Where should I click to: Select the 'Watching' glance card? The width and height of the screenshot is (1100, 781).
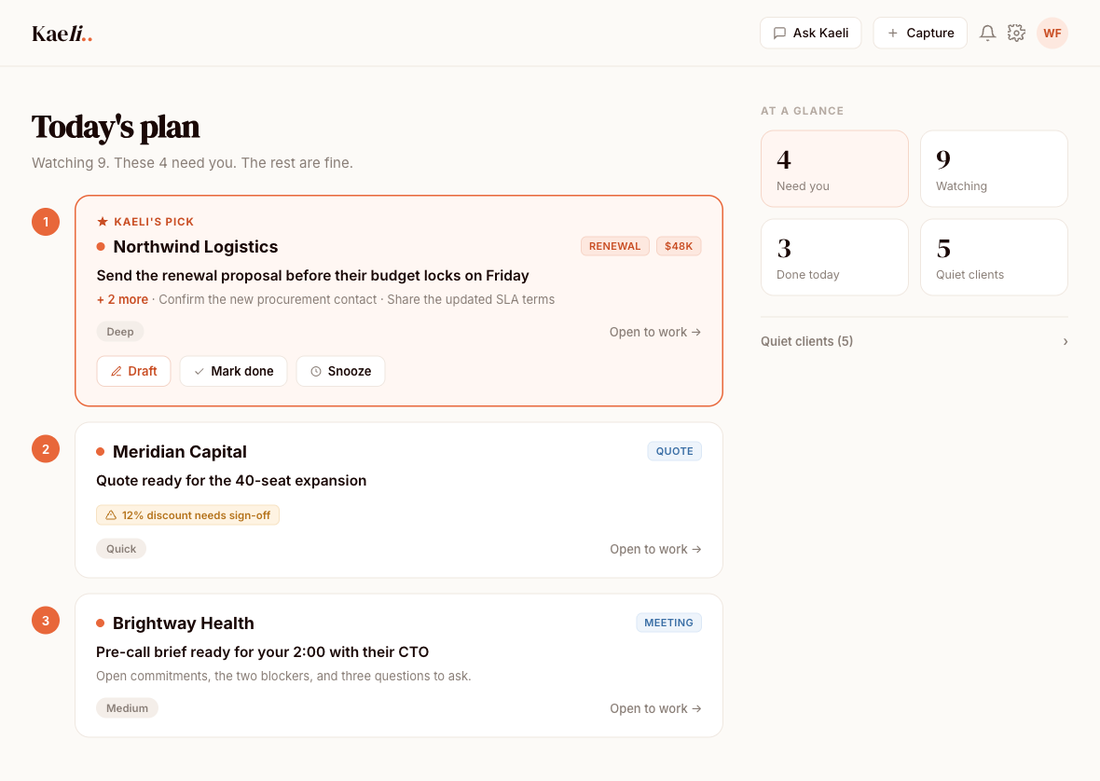[994, 168]
